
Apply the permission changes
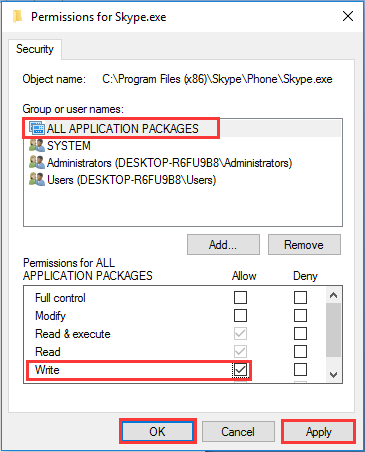point(319,432)
